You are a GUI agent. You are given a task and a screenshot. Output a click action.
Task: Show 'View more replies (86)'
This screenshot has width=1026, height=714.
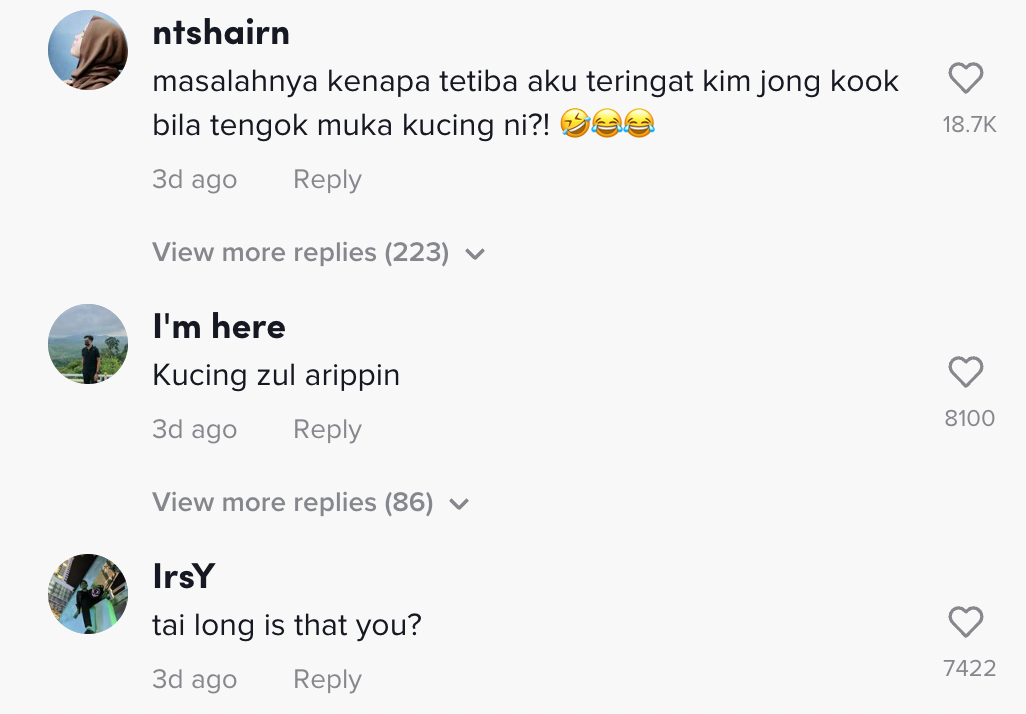pyautogui.click(x=292, y=502)
